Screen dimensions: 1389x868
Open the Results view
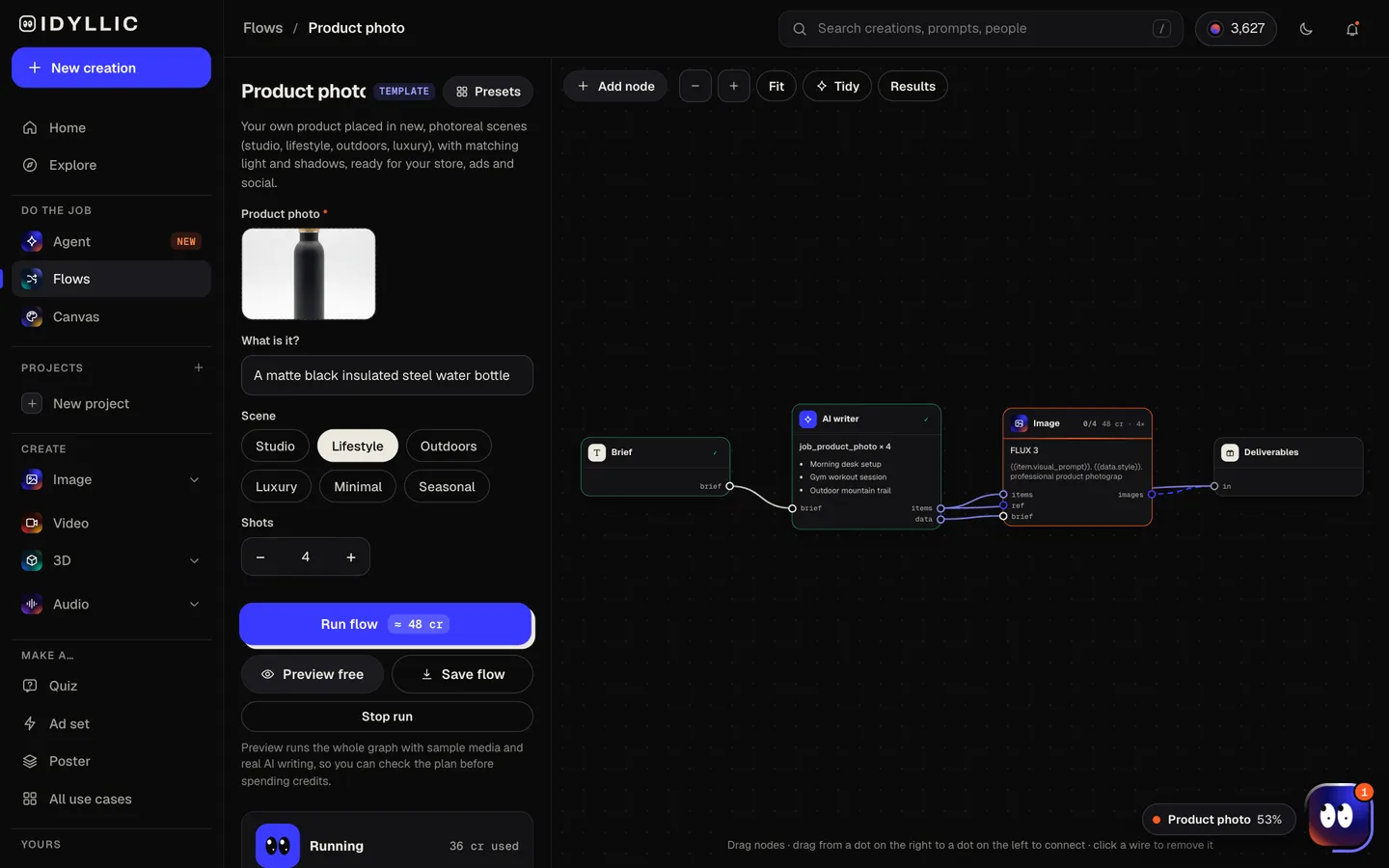click(912, 86)
